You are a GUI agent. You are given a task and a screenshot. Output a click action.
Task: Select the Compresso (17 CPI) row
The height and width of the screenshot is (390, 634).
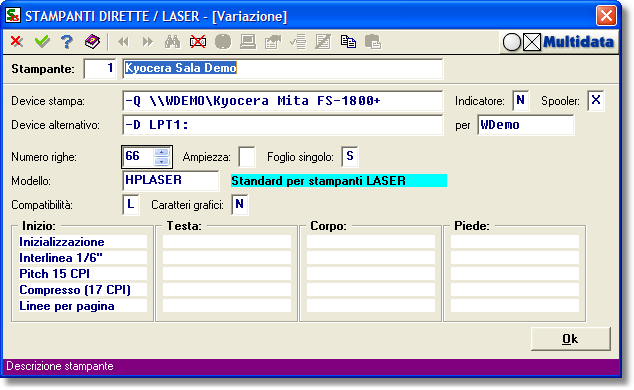82,290
